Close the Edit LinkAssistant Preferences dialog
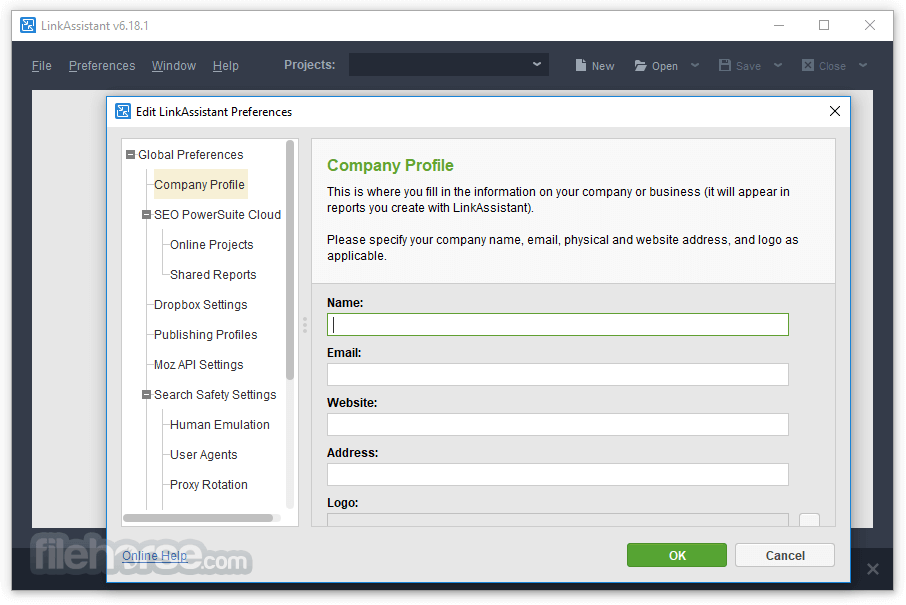Viewport: 906px width, 605px height. click(834, 111)
